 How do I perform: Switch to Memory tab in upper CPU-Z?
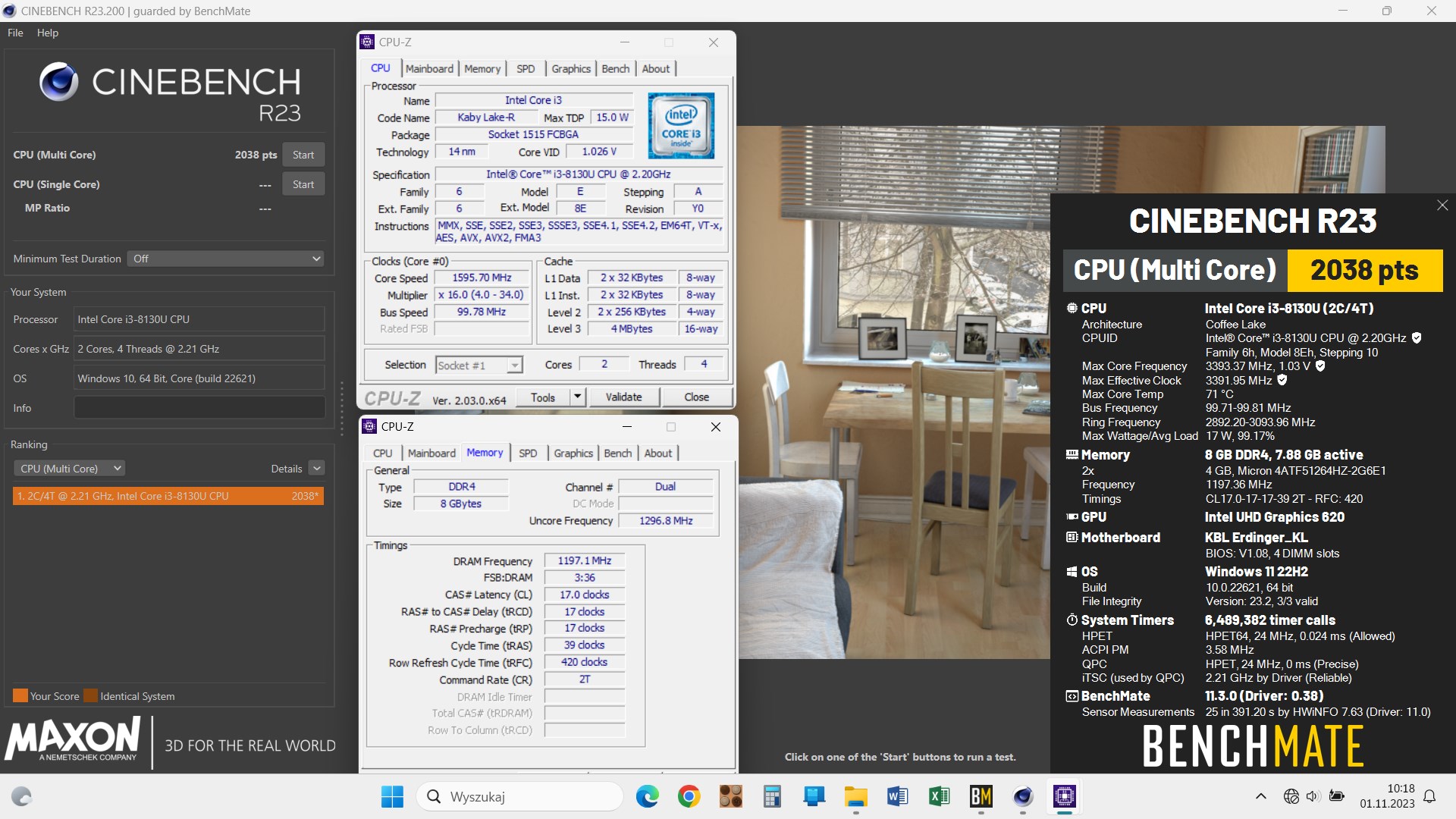point(482,68)
